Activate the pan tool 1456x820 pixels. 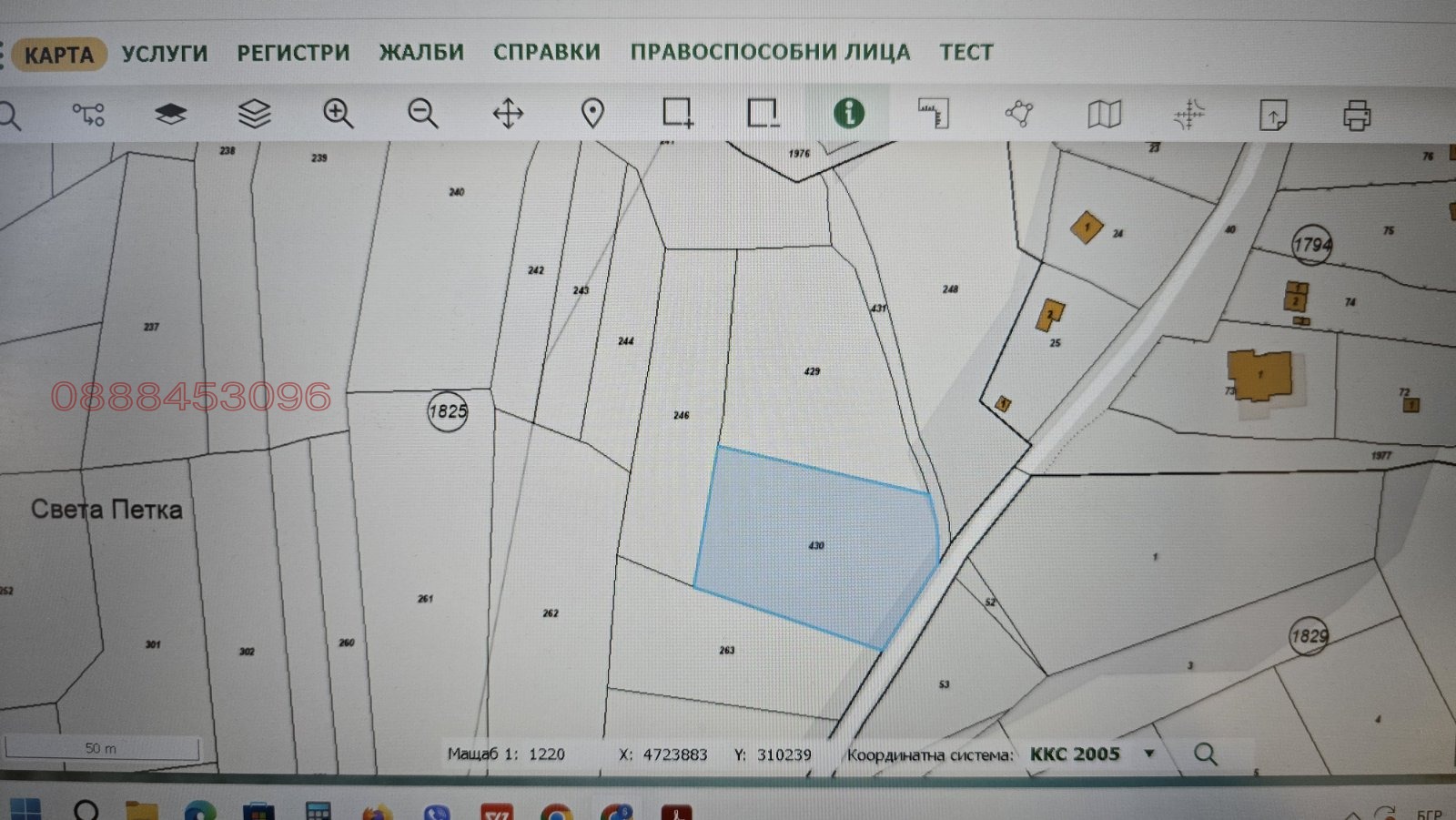pos(508,114)
